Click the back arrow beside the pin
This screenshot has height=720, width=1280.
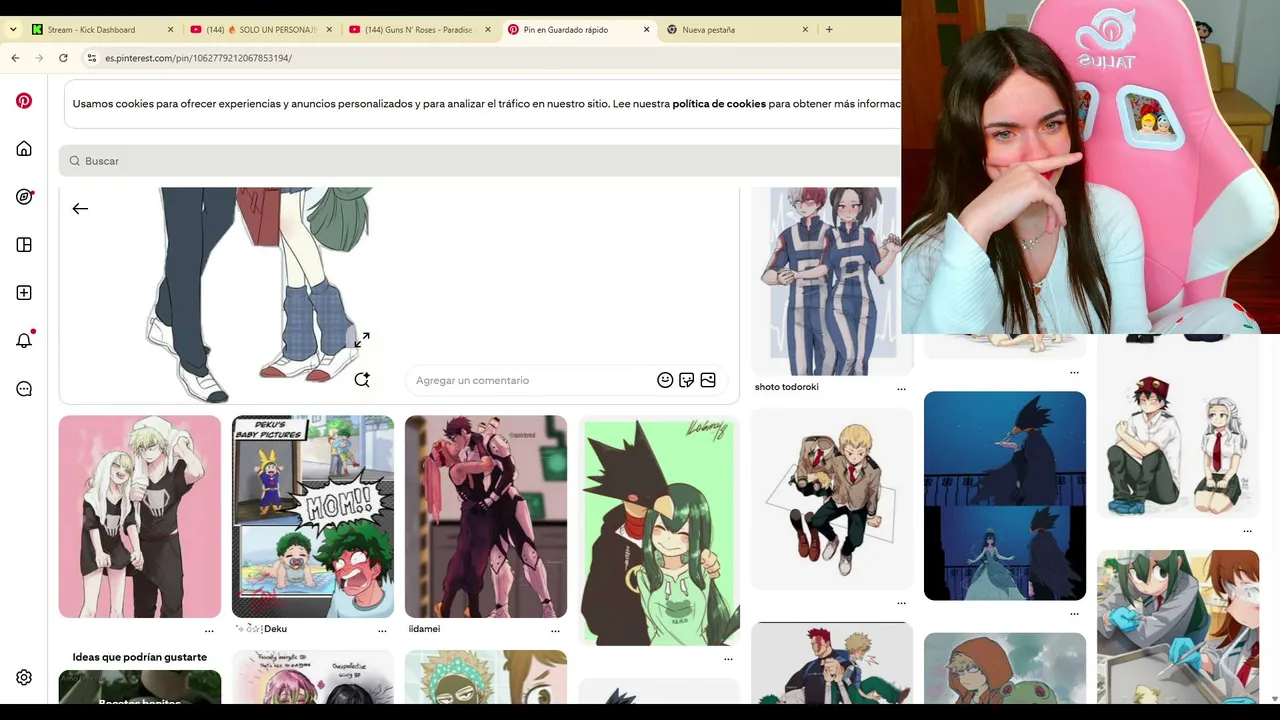80,208
